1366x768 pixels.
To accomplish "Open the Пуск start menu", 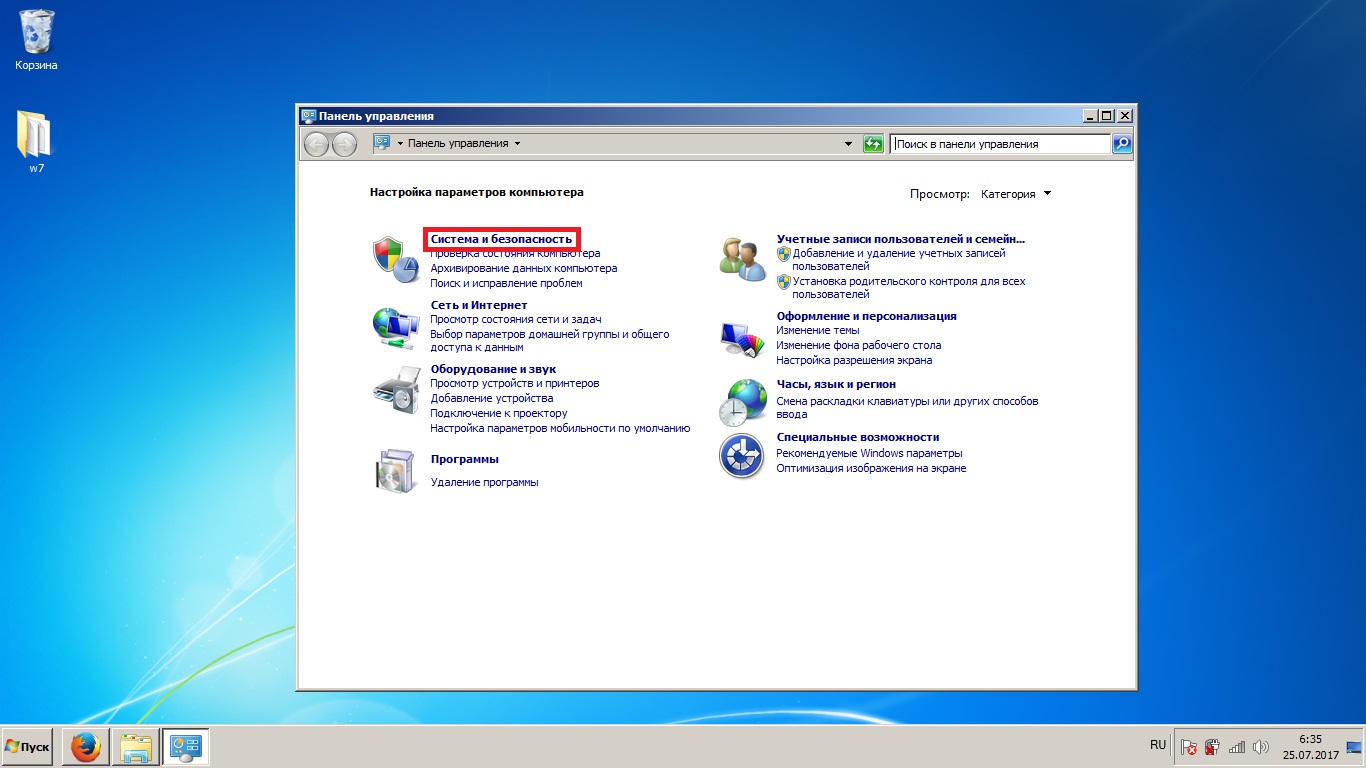I will (27, 747).
